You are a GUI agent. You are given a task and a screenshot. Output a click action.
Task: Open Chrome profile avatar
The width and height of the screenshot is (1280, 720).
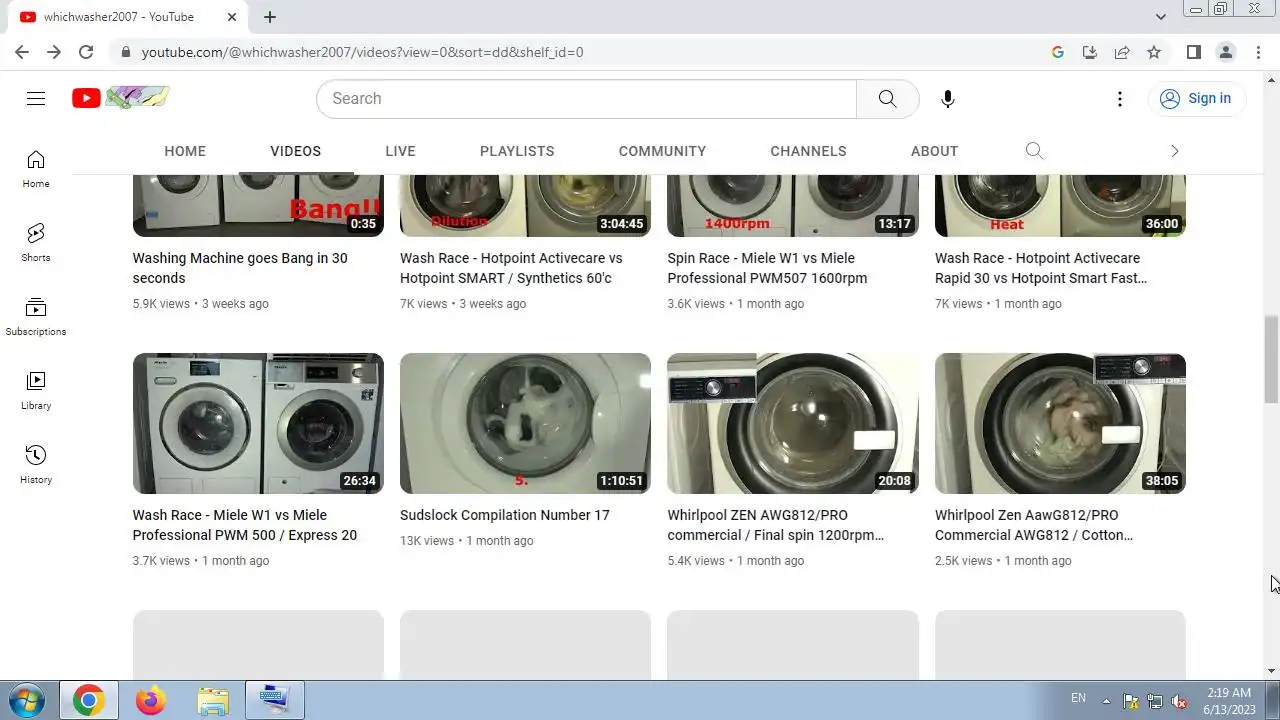click(x=1226, y=52)
